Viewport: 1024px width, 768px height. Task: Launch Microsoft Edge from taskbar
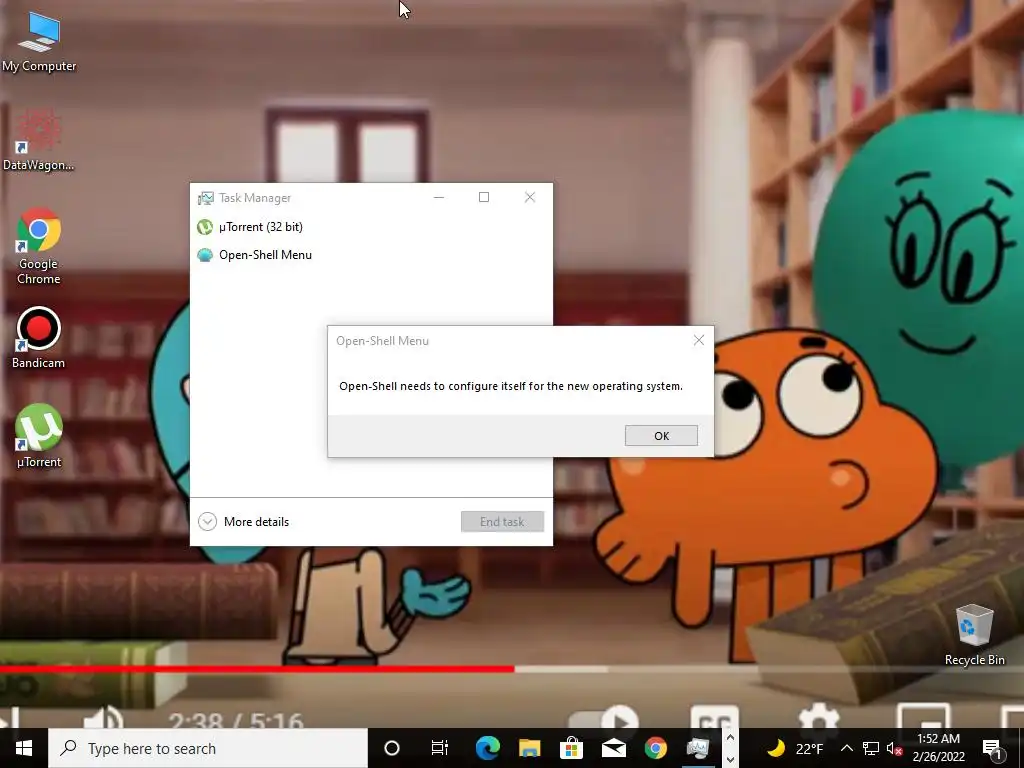[487, 748]
